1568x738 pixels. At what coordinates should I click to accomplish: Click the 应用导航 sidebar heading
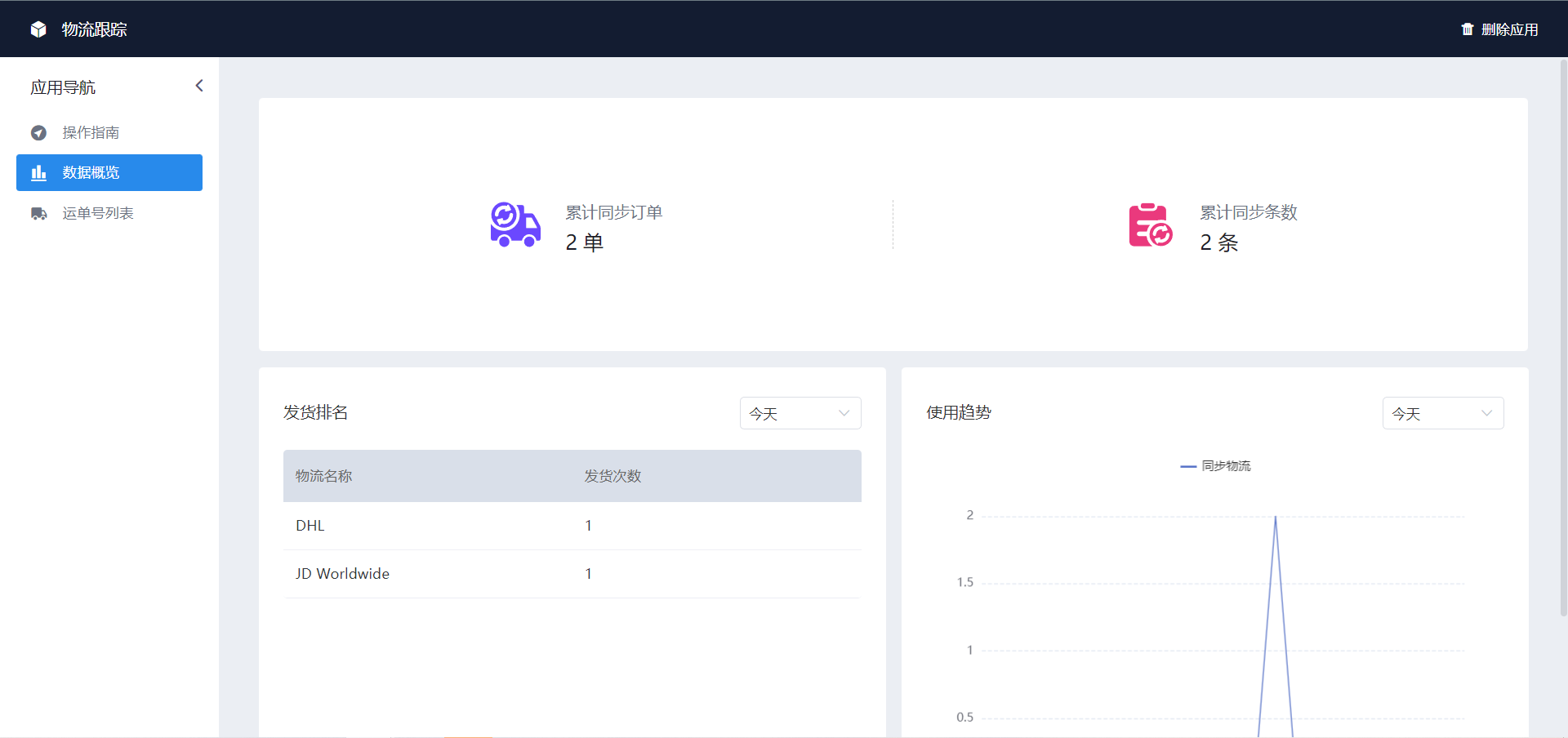point(63,87)
